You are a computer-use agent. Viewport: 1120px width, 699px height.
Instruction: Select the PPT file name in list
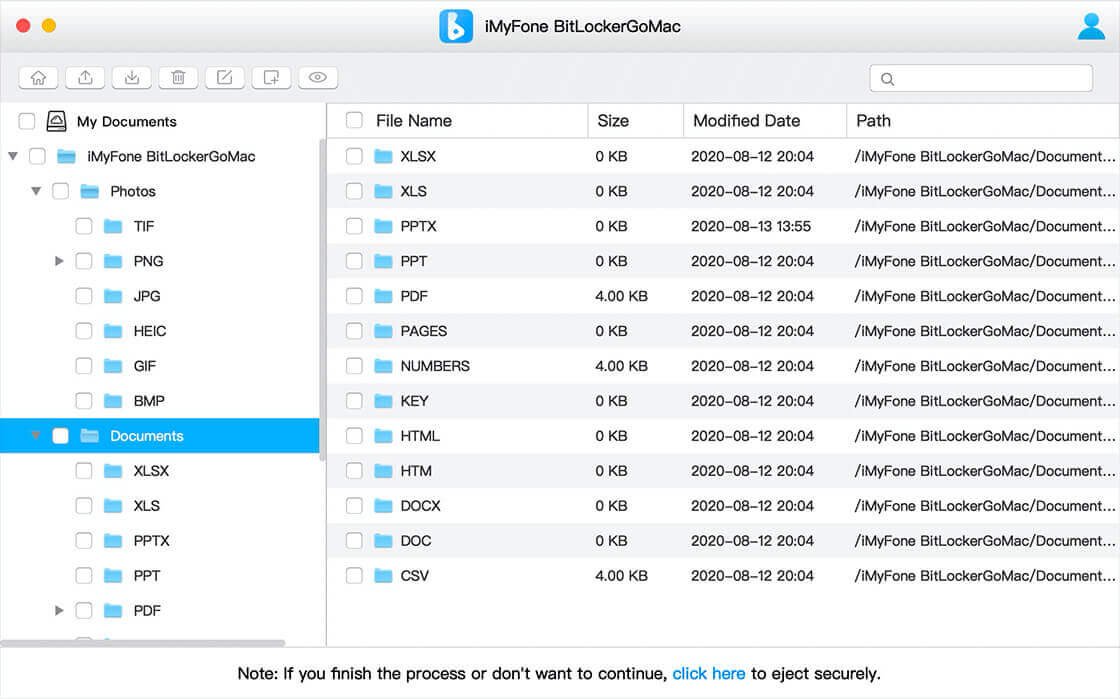click(x=414, y=261)
